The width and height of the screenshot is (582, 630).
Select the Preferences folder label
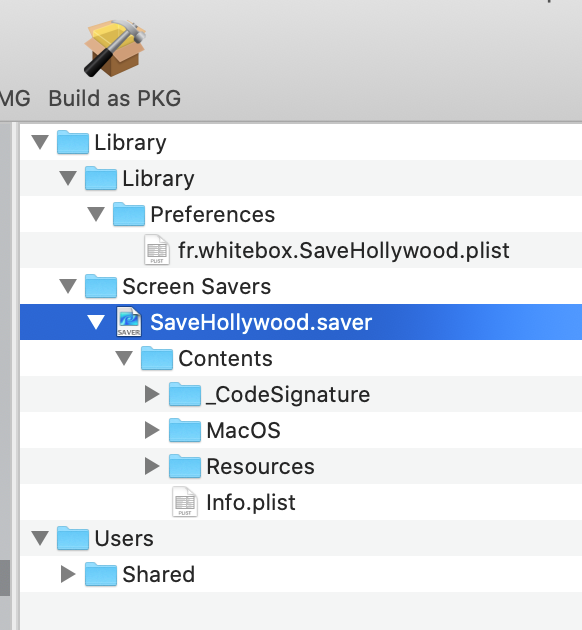212,214
